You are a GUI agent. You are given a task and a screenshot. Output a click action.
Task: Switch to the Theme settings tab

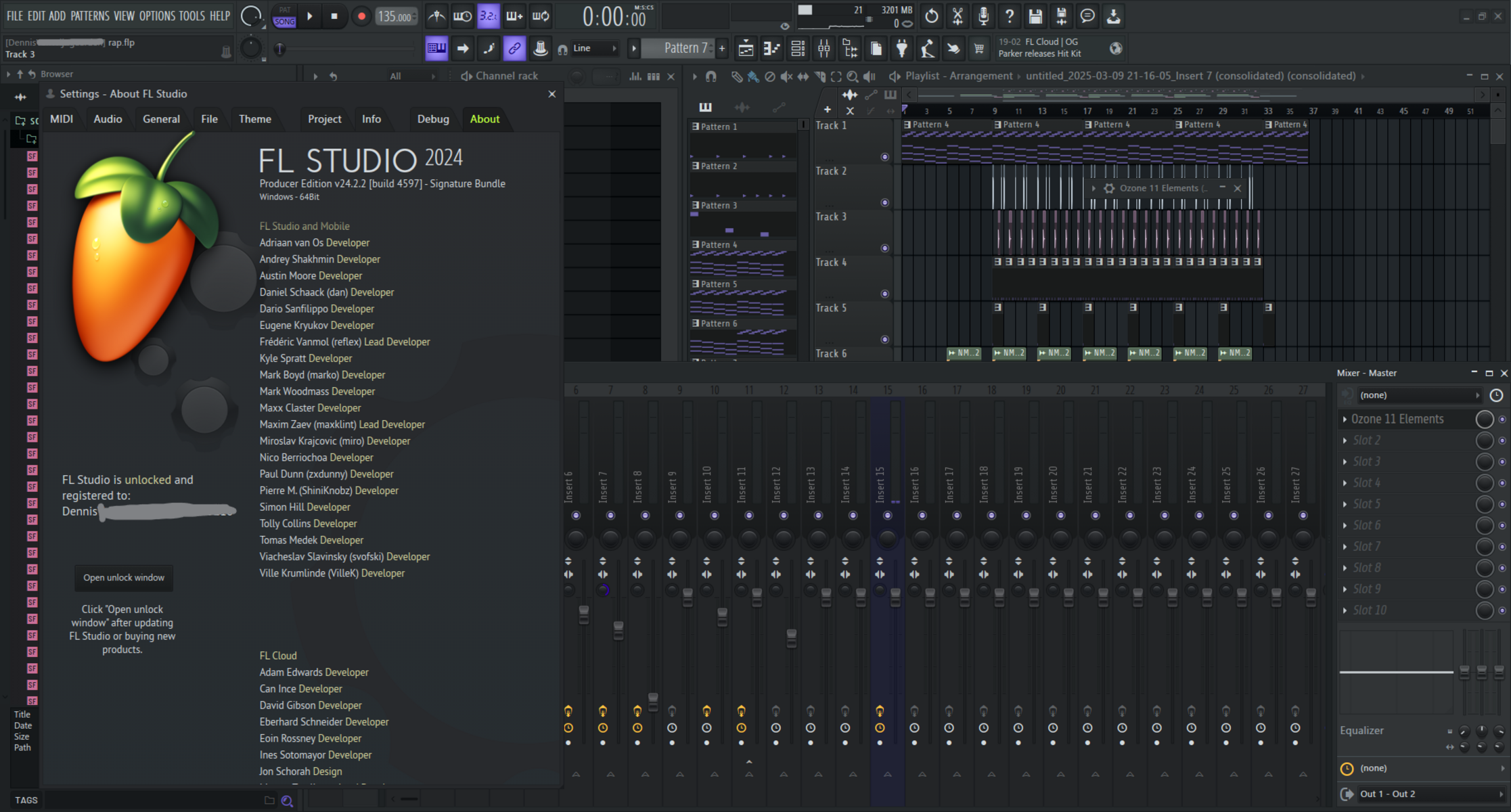(255, 119)
